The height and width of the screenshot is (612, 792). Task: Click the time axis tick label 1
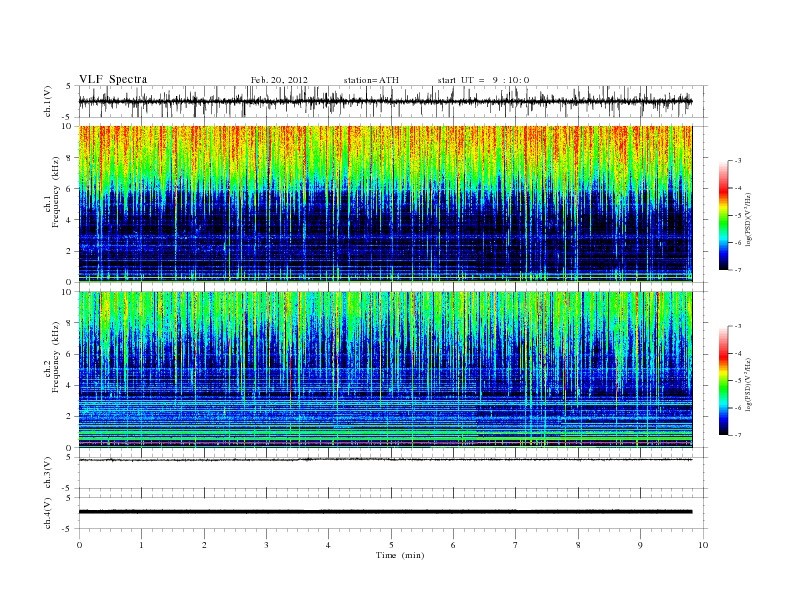coord(141,545)
